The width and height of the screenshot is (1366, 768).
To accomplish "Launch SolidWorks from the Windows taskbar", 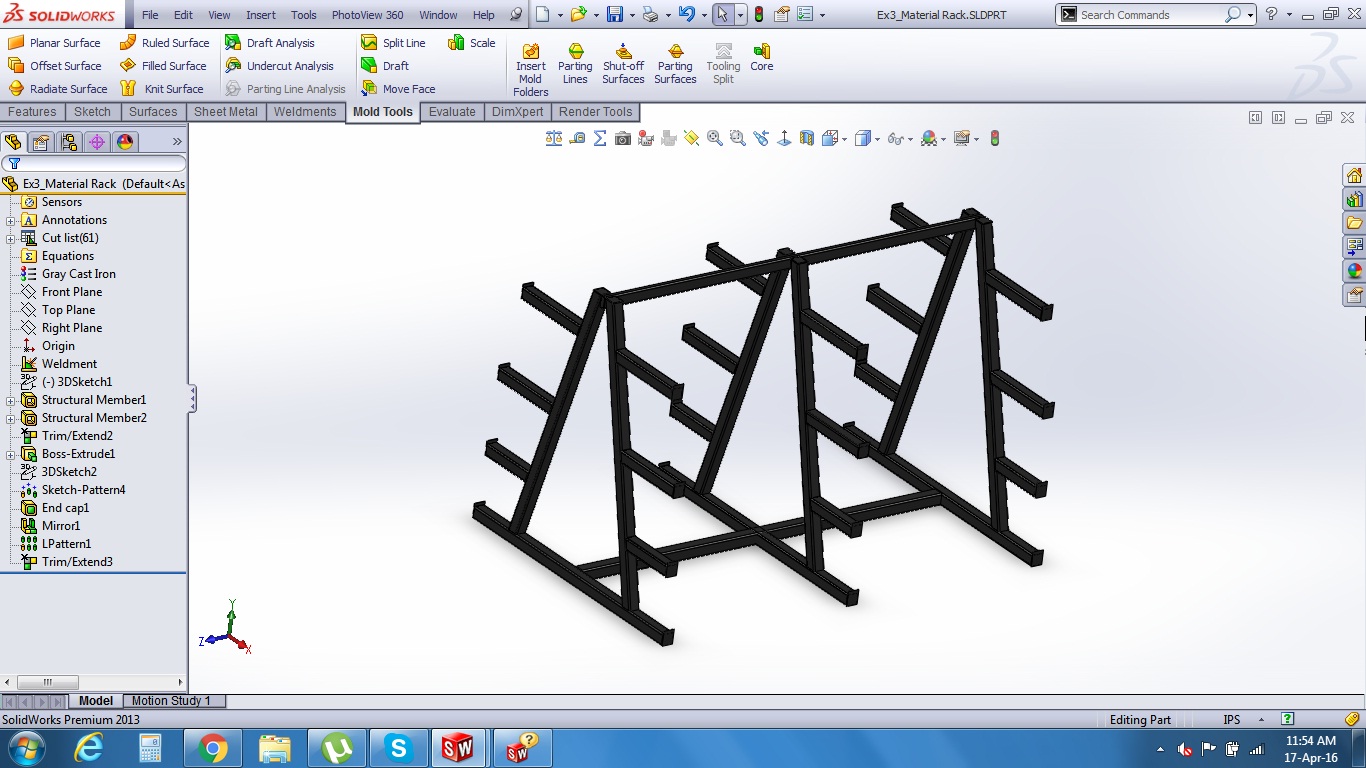I will tap(460, 747).
